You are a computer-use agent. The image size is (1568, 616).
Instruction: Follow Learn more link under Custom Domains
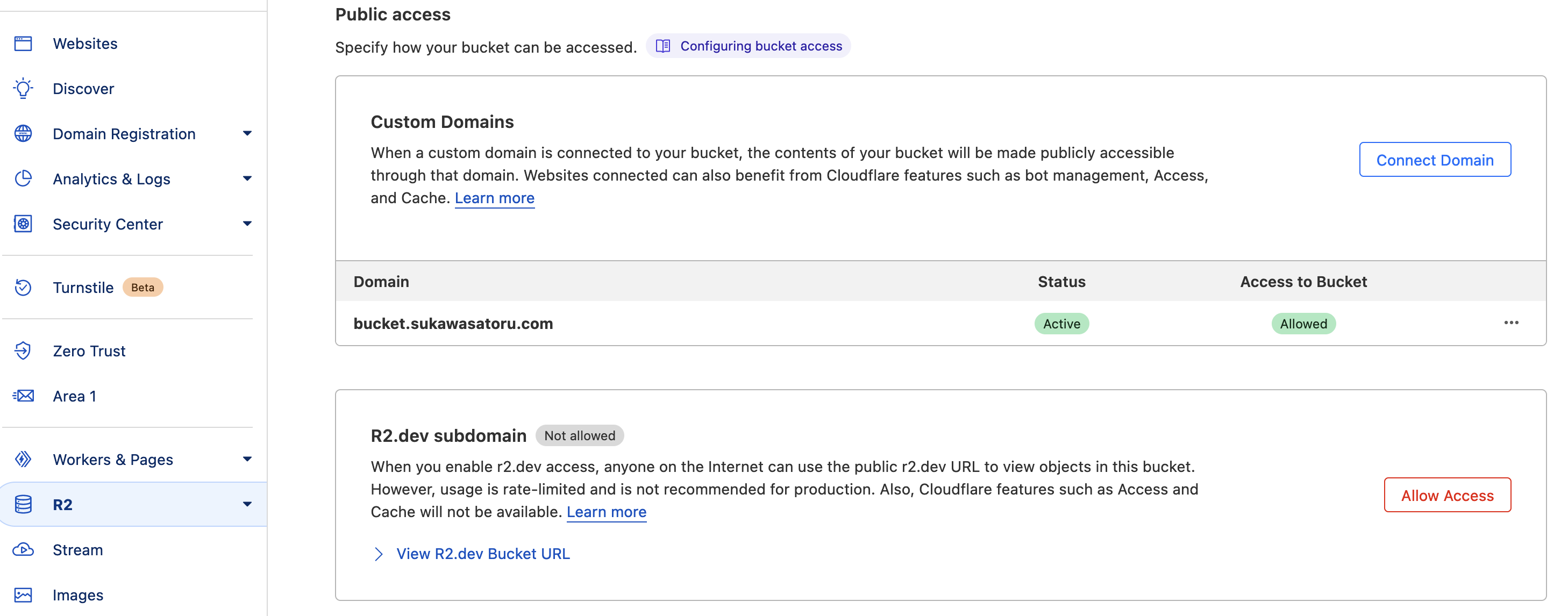click(x=494, y=198)
